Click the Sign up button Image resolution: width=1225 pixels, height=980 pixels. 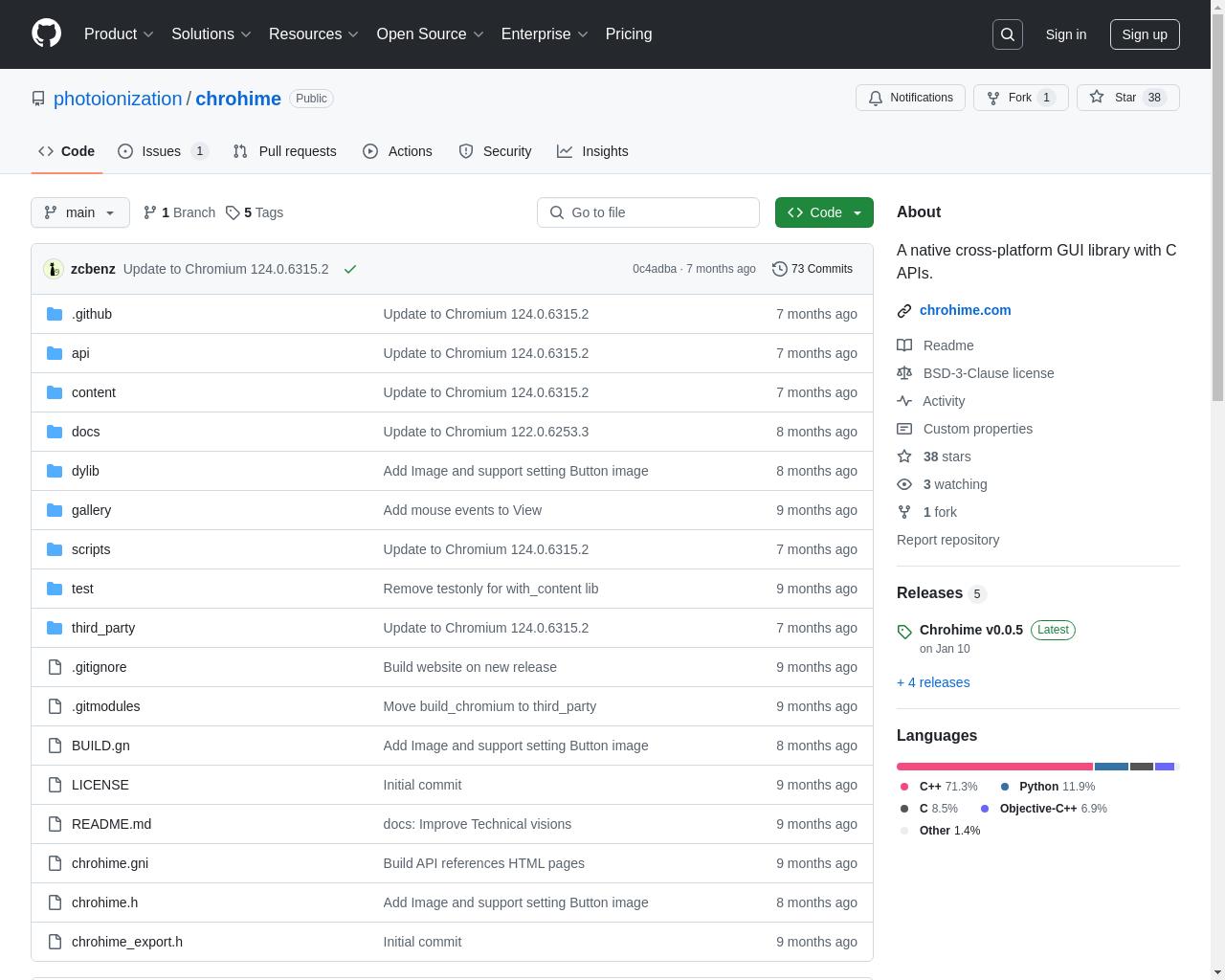click(1145, 34)
